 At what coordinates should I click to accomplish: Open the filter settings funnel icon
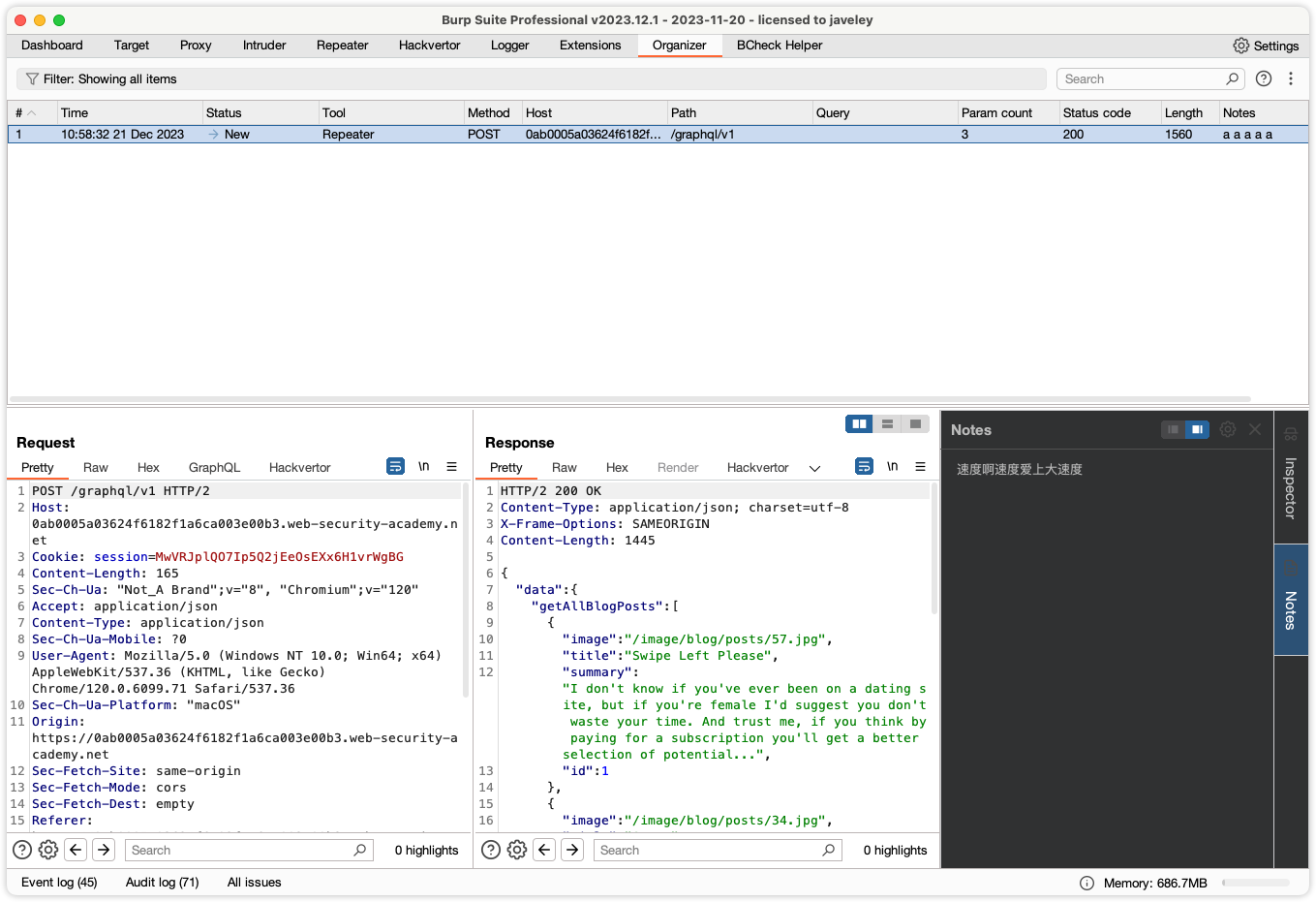pos(32,79)
